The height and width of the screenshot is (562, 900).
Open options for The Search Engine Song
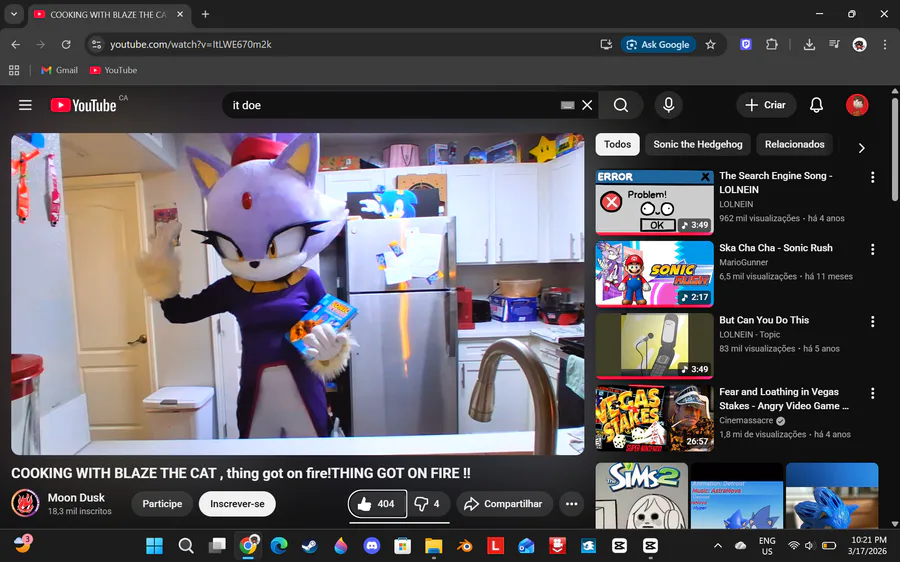(872, 177)
